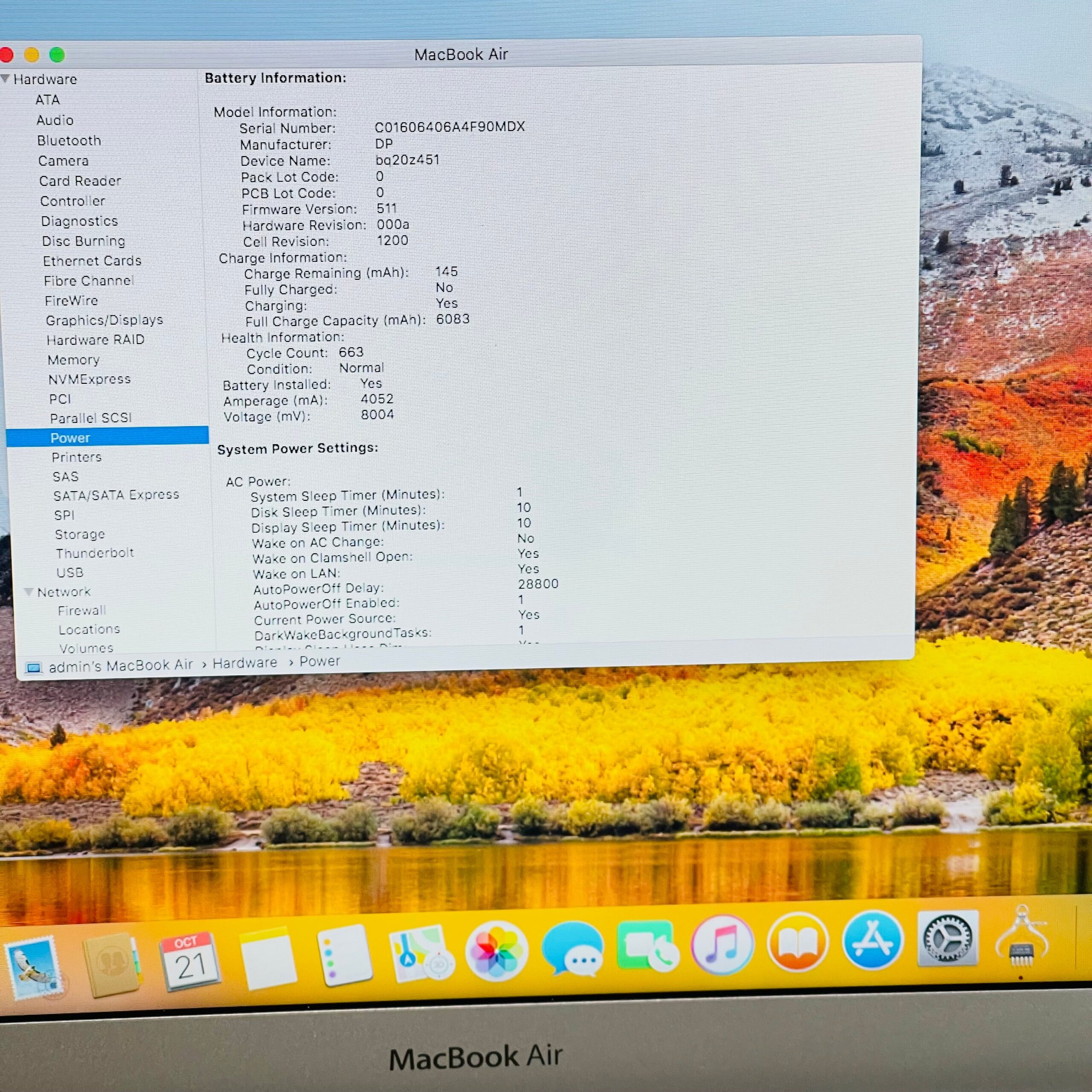1092x1092 pixels.
Task: Open Calendar showing Oct 21
Action: [x=190, y=961]
